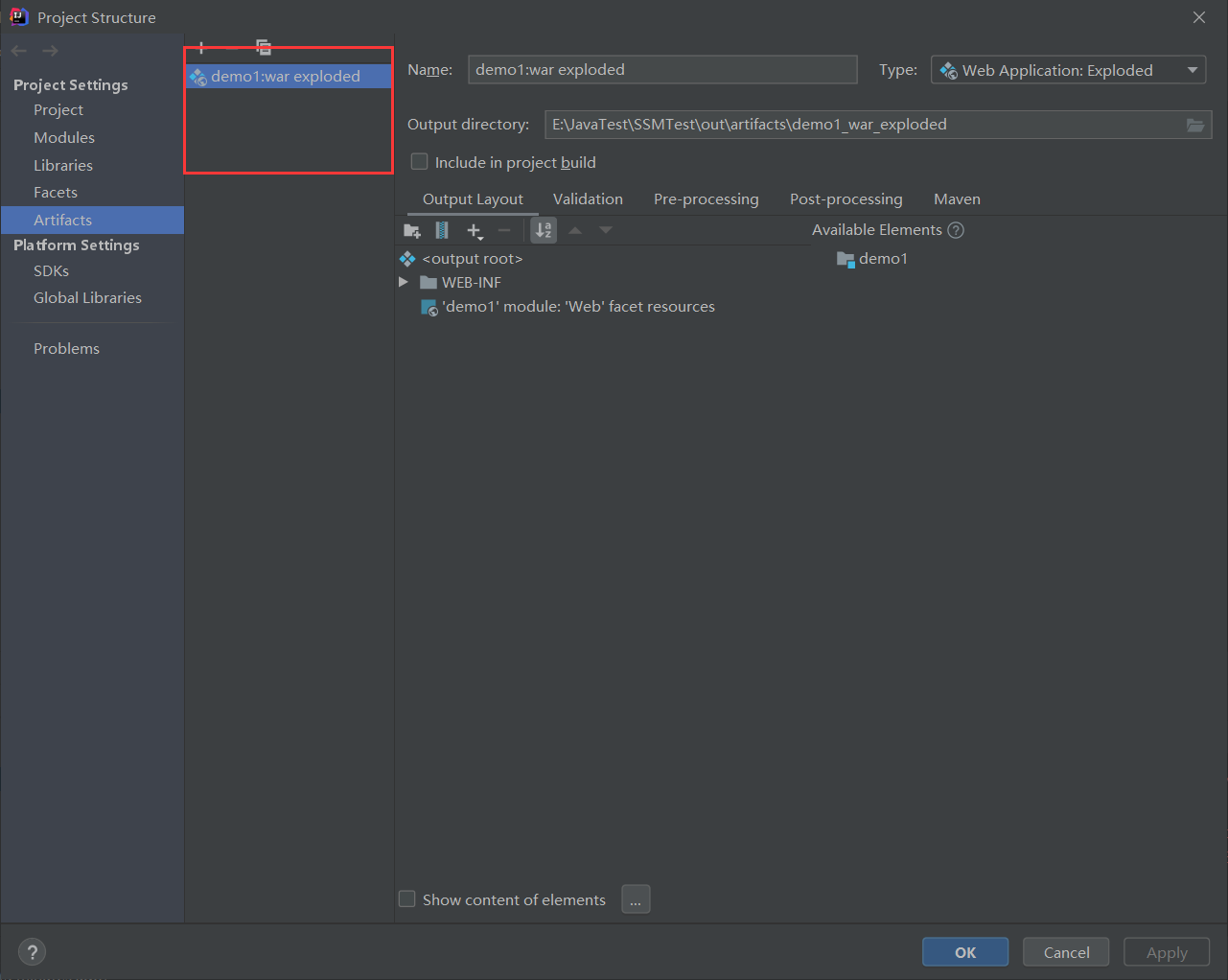Switch to the Validation tab

588,199
